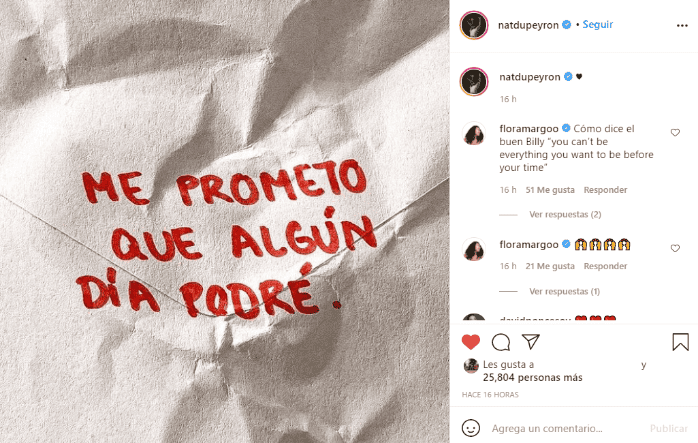The height and width of the screenshot is (443, 698).
Task: Reply to the Billy quote comment
Action: pos(605,190)
